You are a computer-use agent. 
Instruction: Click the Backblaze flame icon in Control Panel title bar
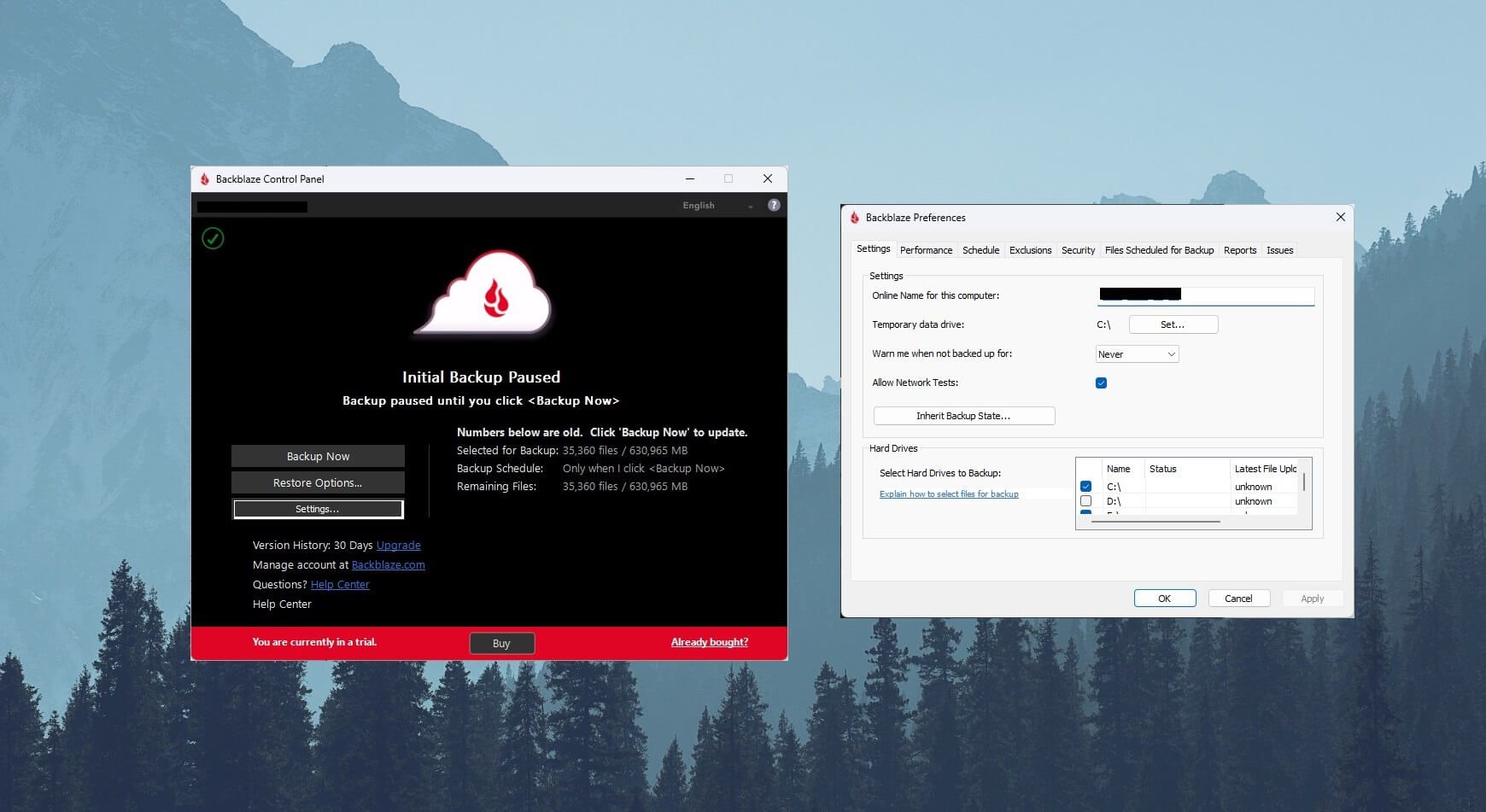(205, 179)
